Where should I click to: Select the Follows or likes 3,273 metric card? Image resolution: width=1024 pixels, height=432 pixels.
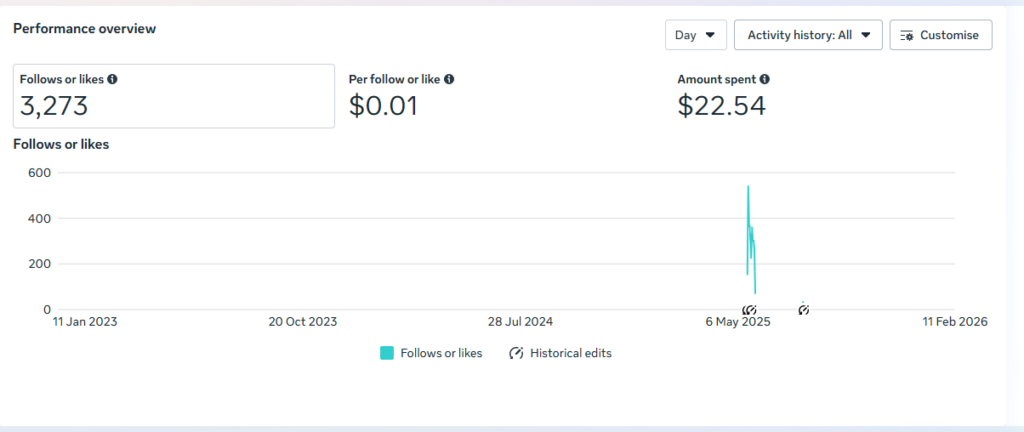pos(173,96)
